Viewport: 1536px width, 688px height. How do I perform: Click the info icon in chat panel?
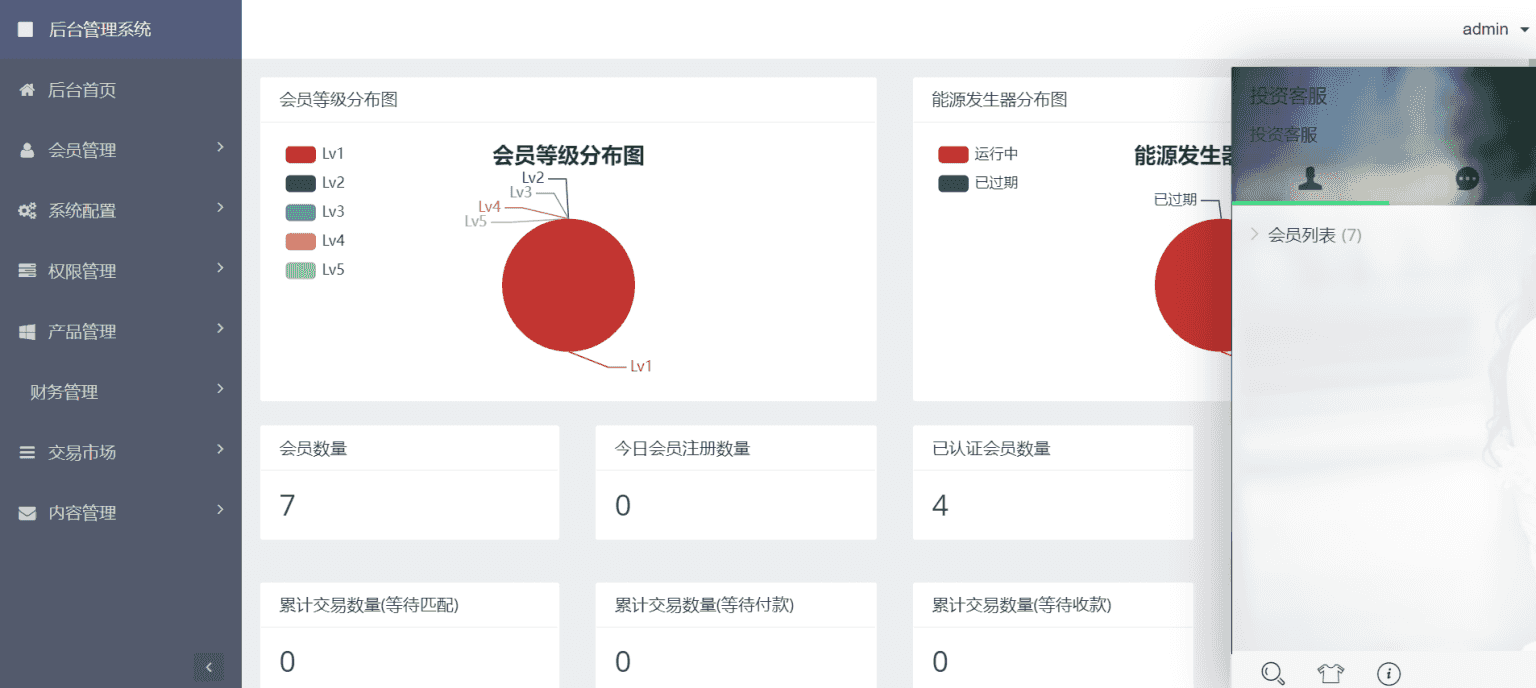pyautogui.click(x=1388, y=673)
